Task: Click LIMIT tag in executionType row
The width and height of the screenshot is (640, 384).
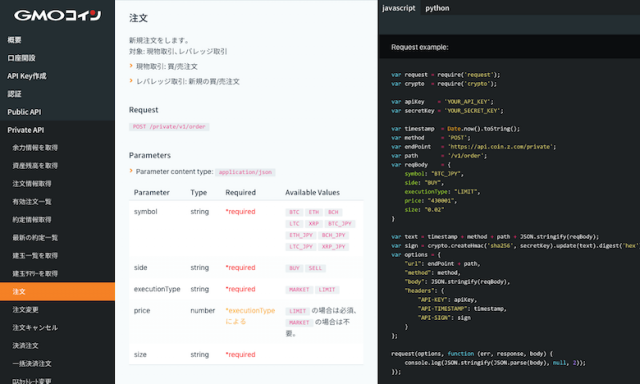Action: coord(327,290)
